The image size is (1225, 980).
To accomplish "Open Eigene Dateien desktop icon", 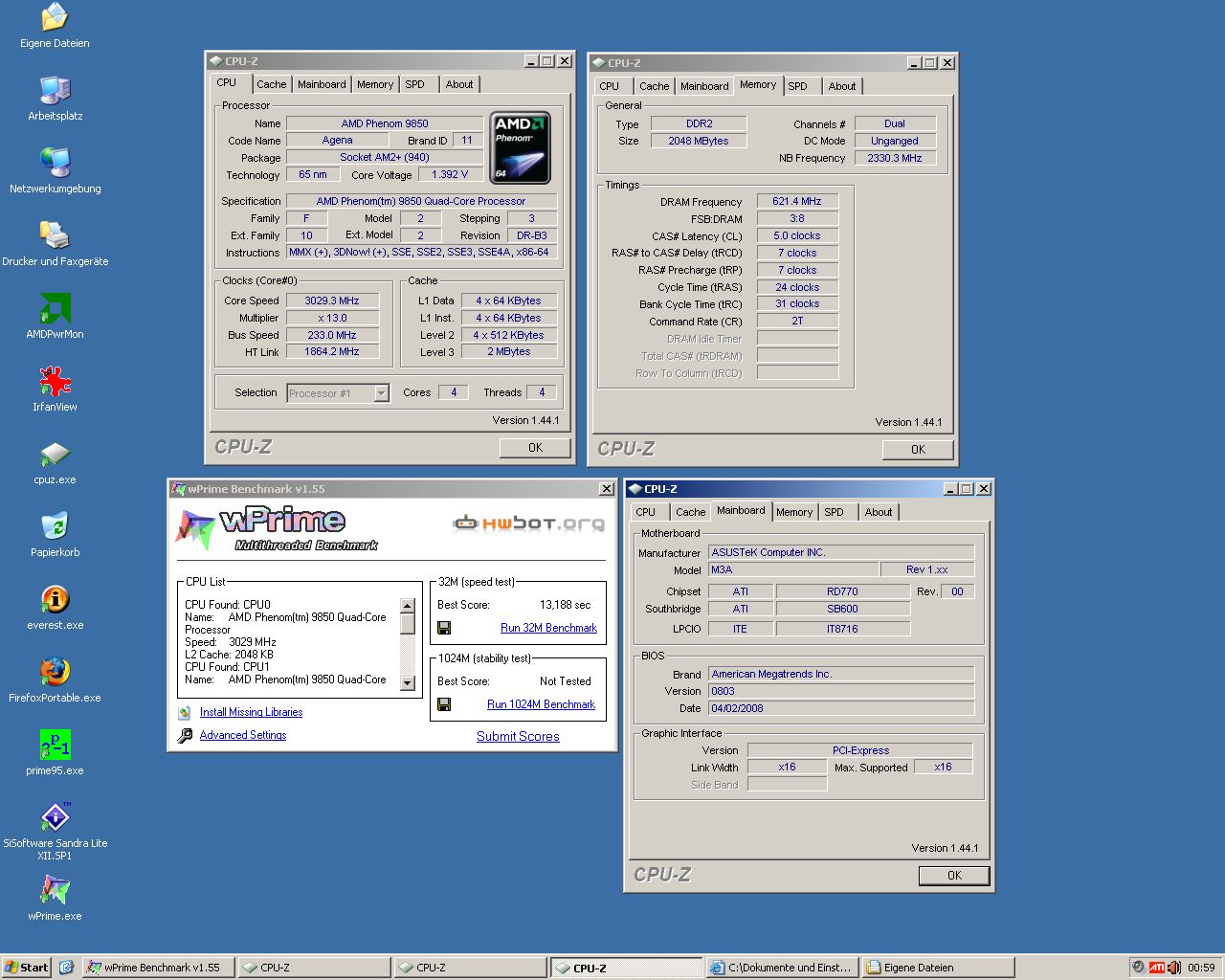I will coord(55,26).
